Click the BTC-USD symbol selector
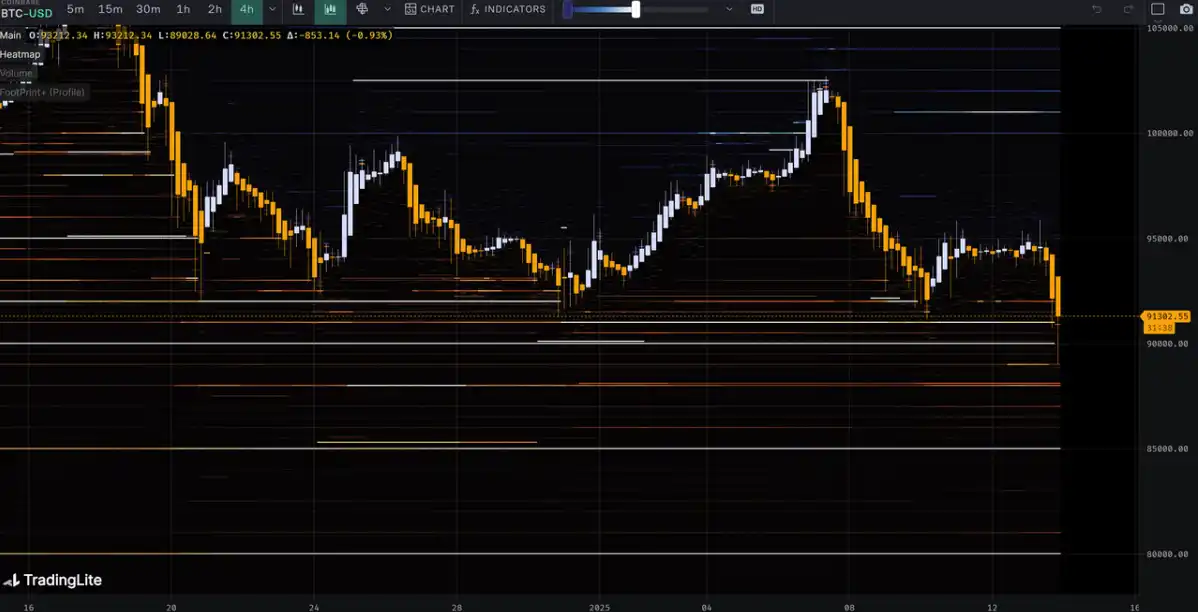Screen dimensions: 1198x612 (x=27, y=13)
